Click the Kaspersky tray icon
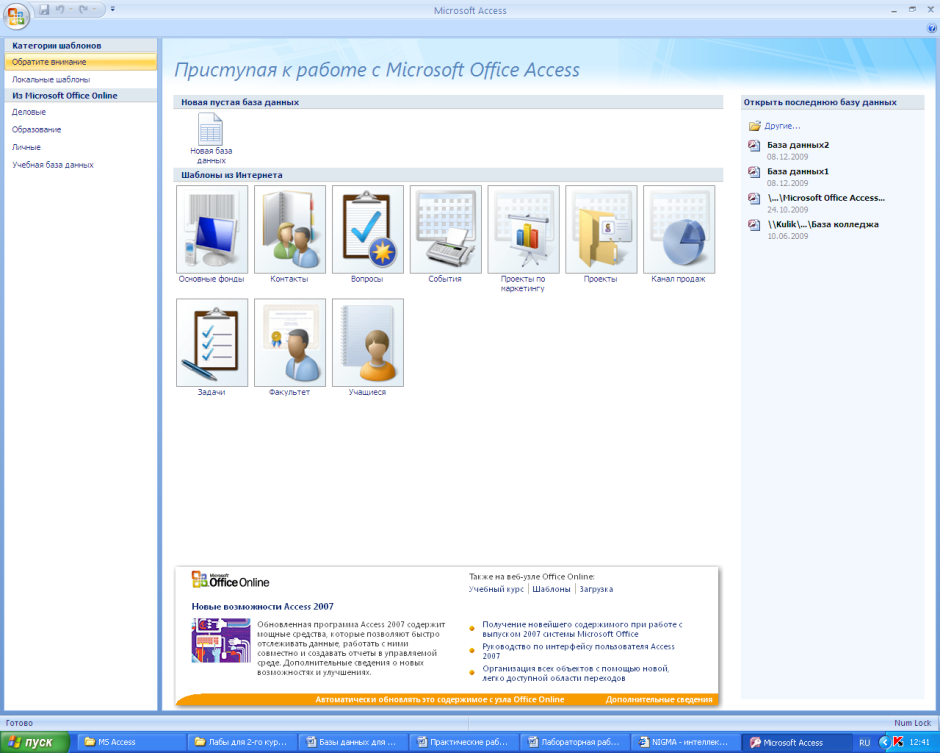This screenshot has height=753, width=940. coord(898,742)
